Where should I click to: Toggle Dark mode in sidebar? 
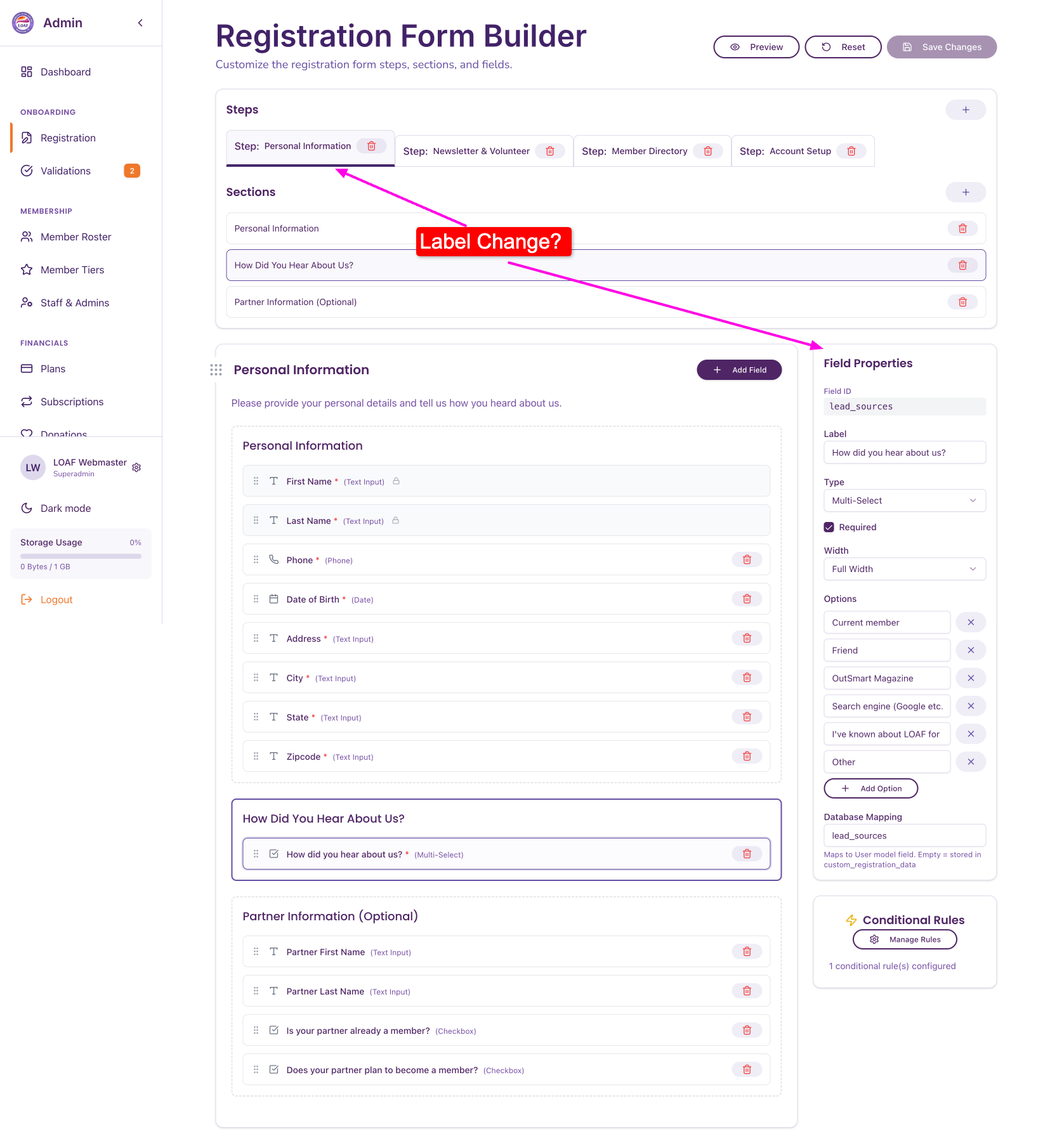pyautogui.click(x=65, y=508)
